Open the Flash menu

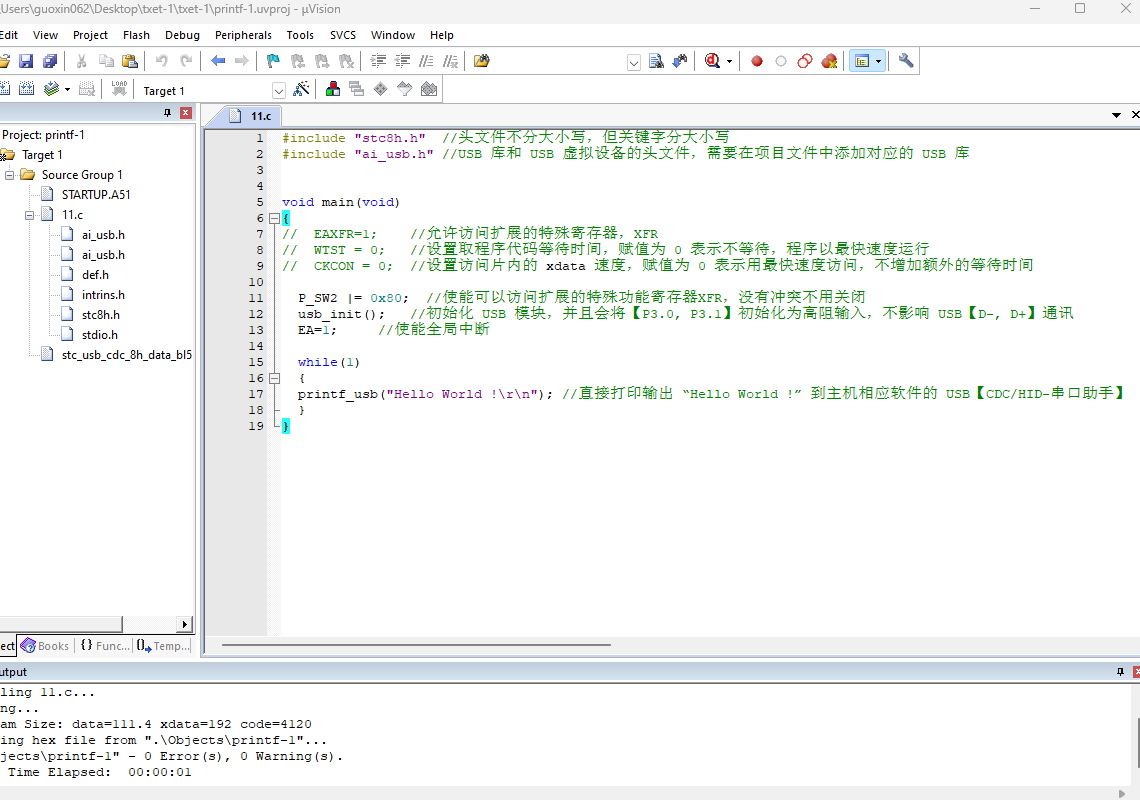point(136,35)
